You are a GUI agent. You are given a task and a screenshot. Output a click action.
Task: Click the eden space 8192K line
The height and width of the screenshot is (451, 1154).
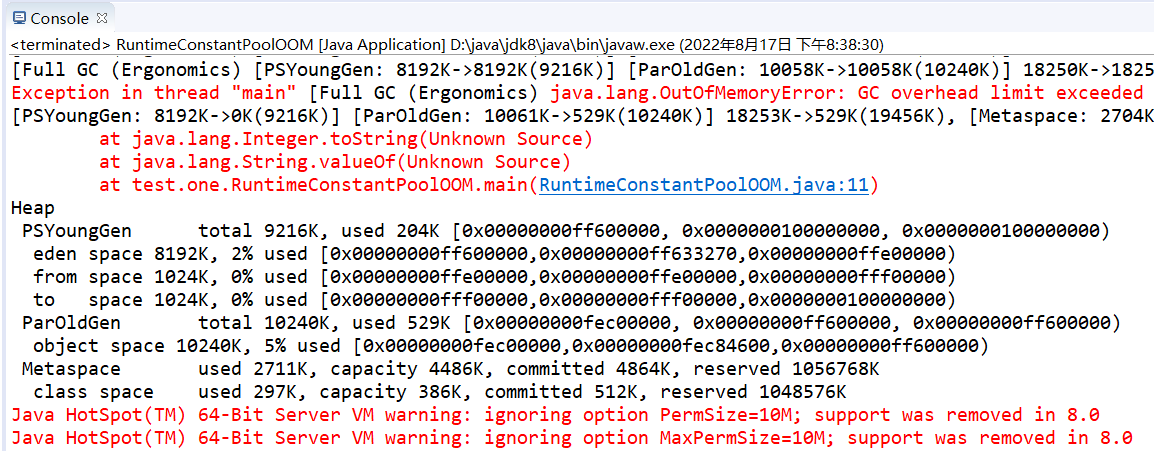point(494,254)
